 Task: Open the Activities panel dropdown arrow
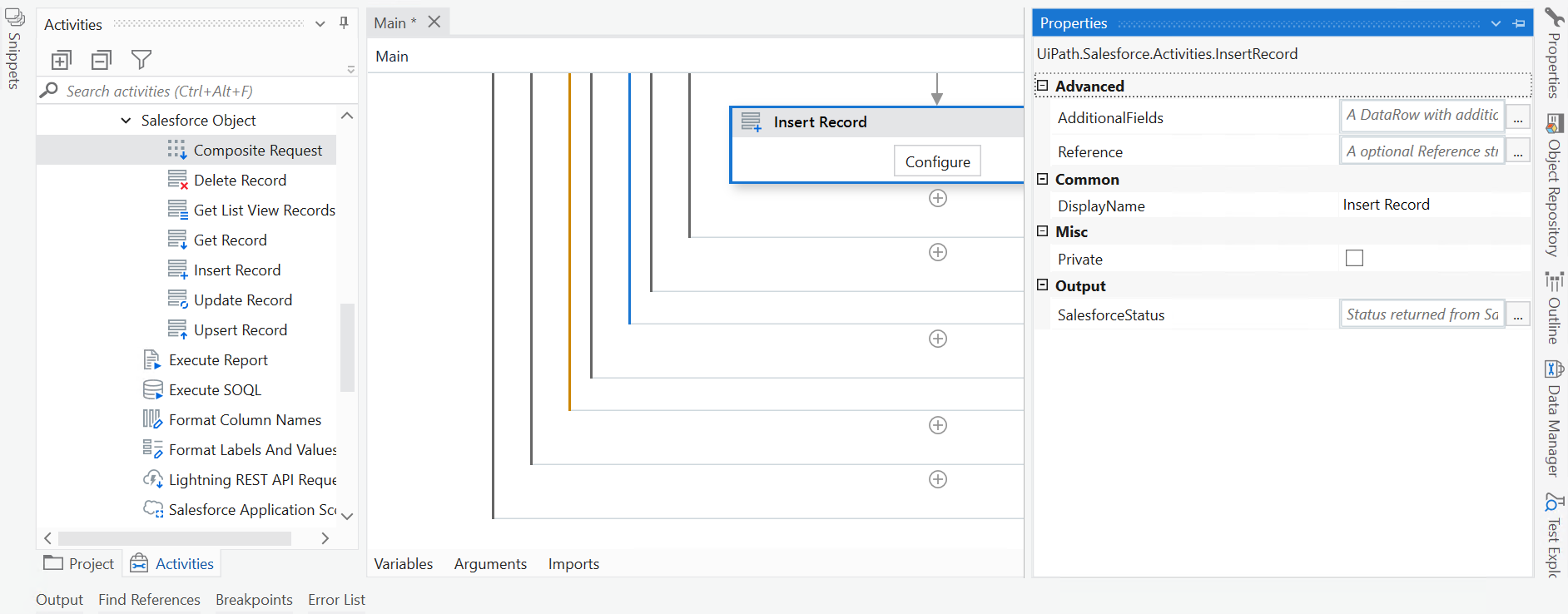(320, 24)
